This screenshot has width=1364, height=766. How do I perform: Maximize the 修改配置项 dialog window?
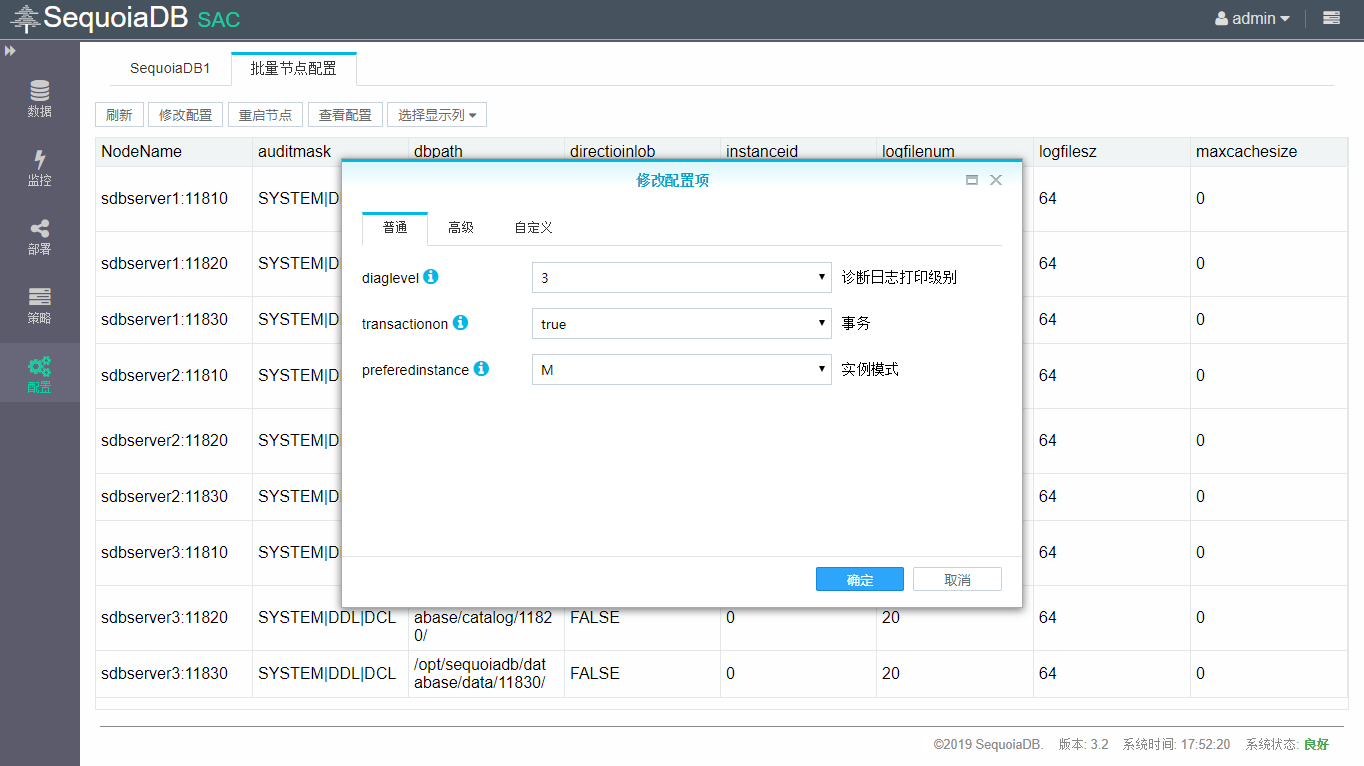click(x=971, y=180)
